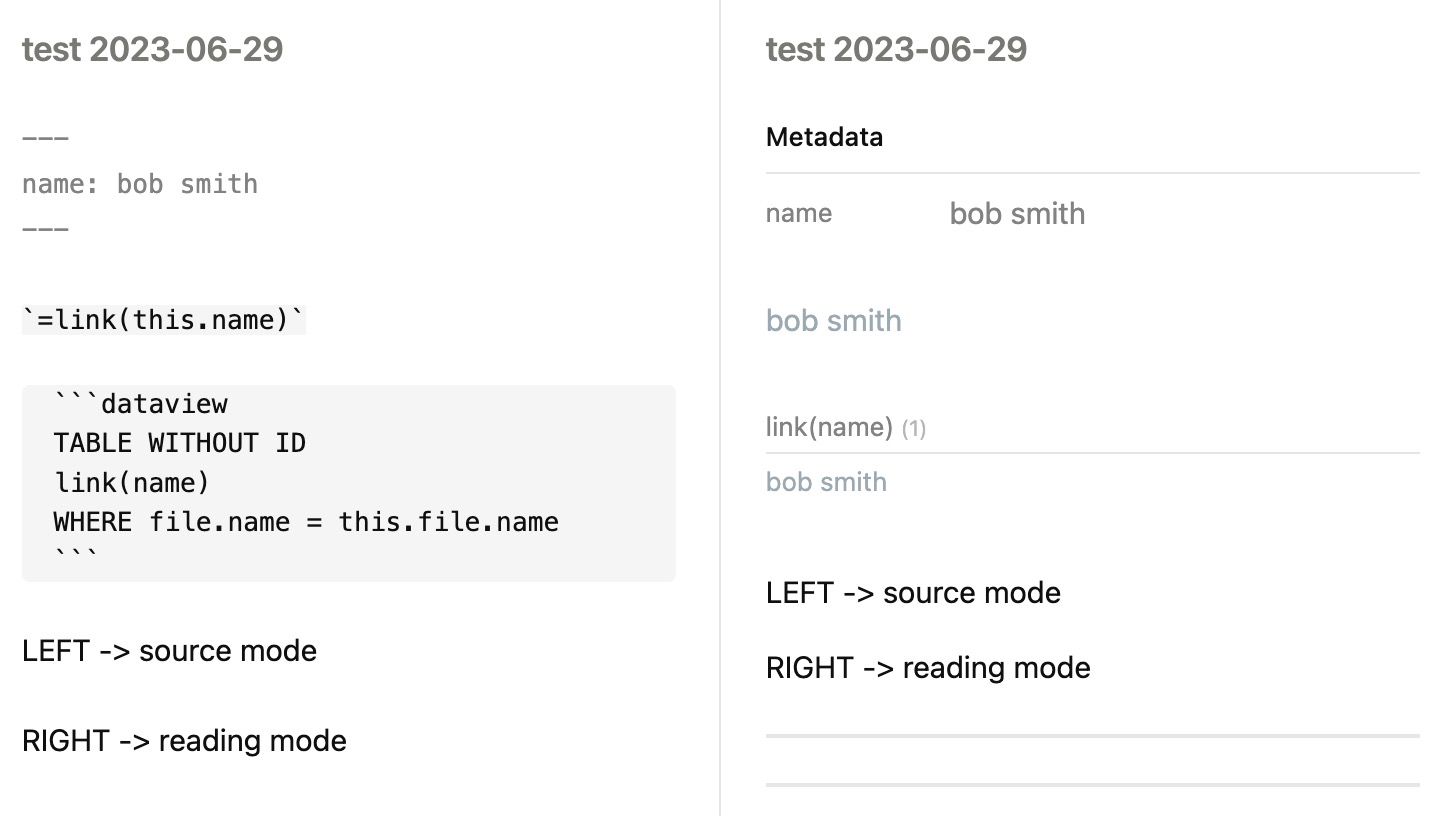1446x816 pixels.
Task: Place cursor on "TABLE WITHOUT ID" line
Action: pos(179,443)
